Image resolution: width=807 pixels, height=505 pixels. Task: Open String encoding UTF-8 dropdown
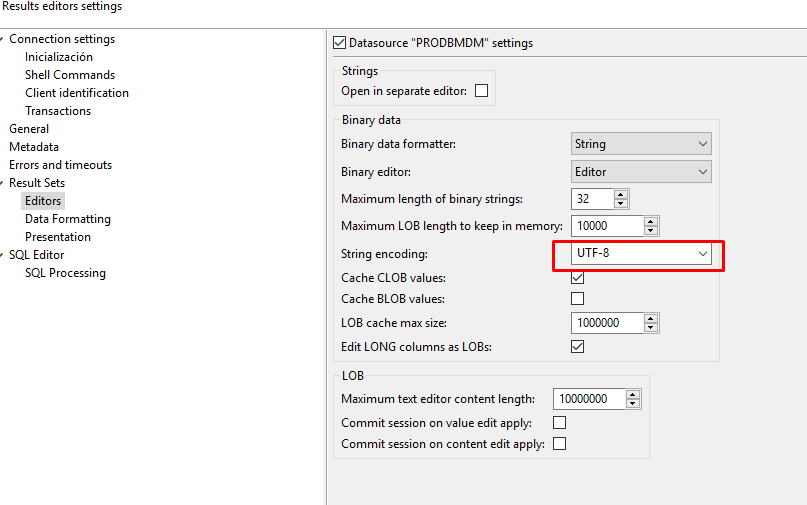[x=641, y=254]
